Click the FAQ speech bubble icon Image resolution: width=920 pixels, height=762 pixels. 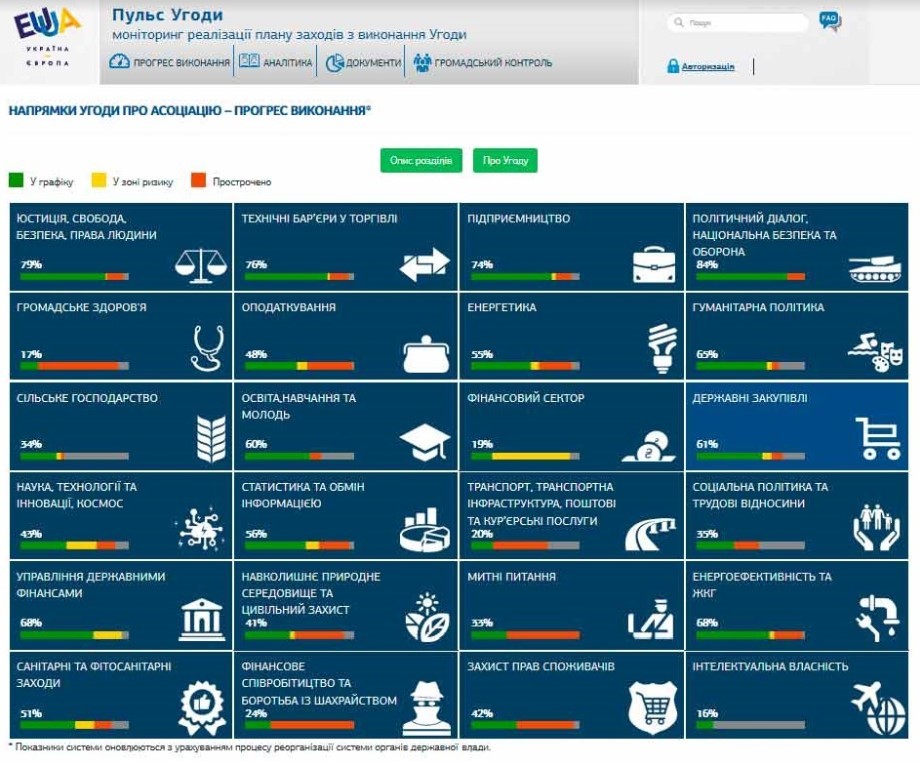pyautogui.click(x=829, y=20)
